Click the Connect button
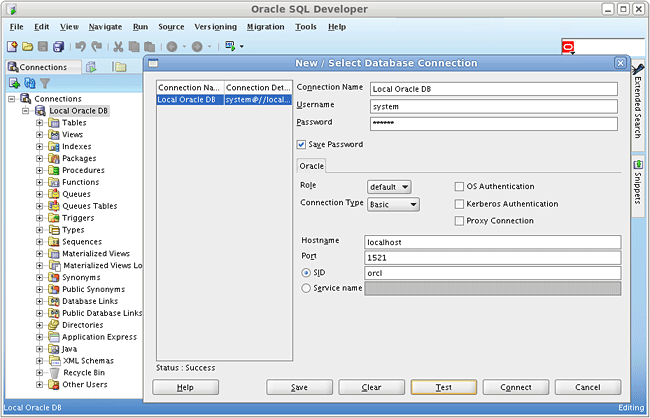This screenshot has height=418, width=650. pyautogui.click(x=516, y=387)
